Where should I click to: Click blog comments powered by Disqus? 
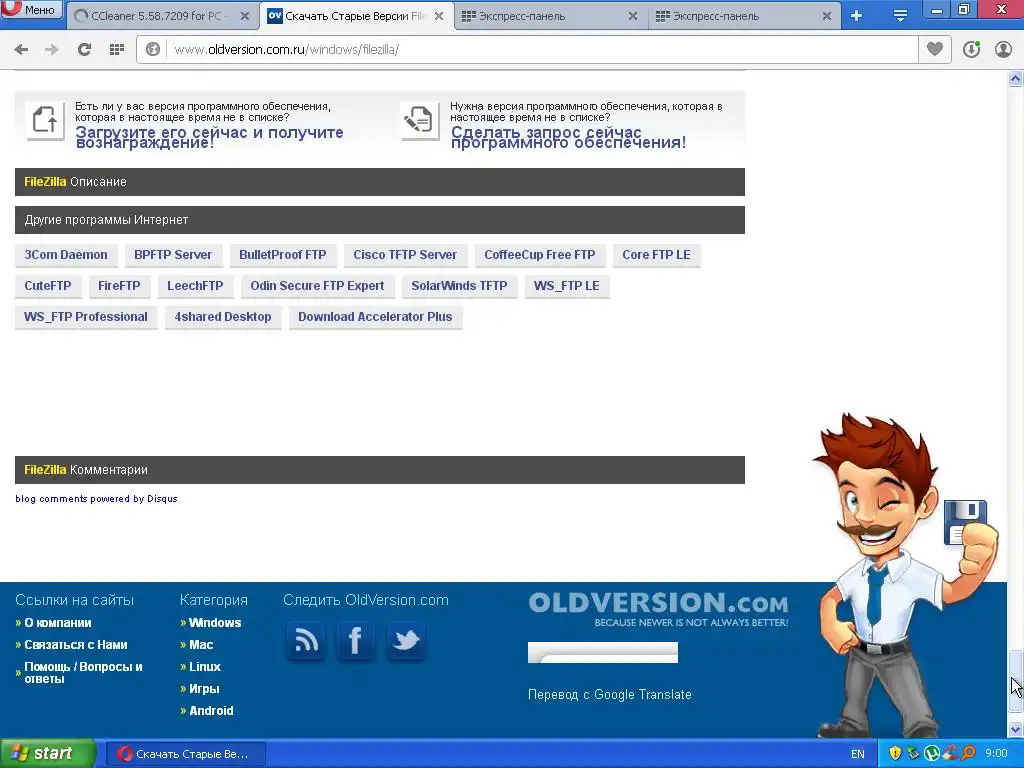coord(96,498)
